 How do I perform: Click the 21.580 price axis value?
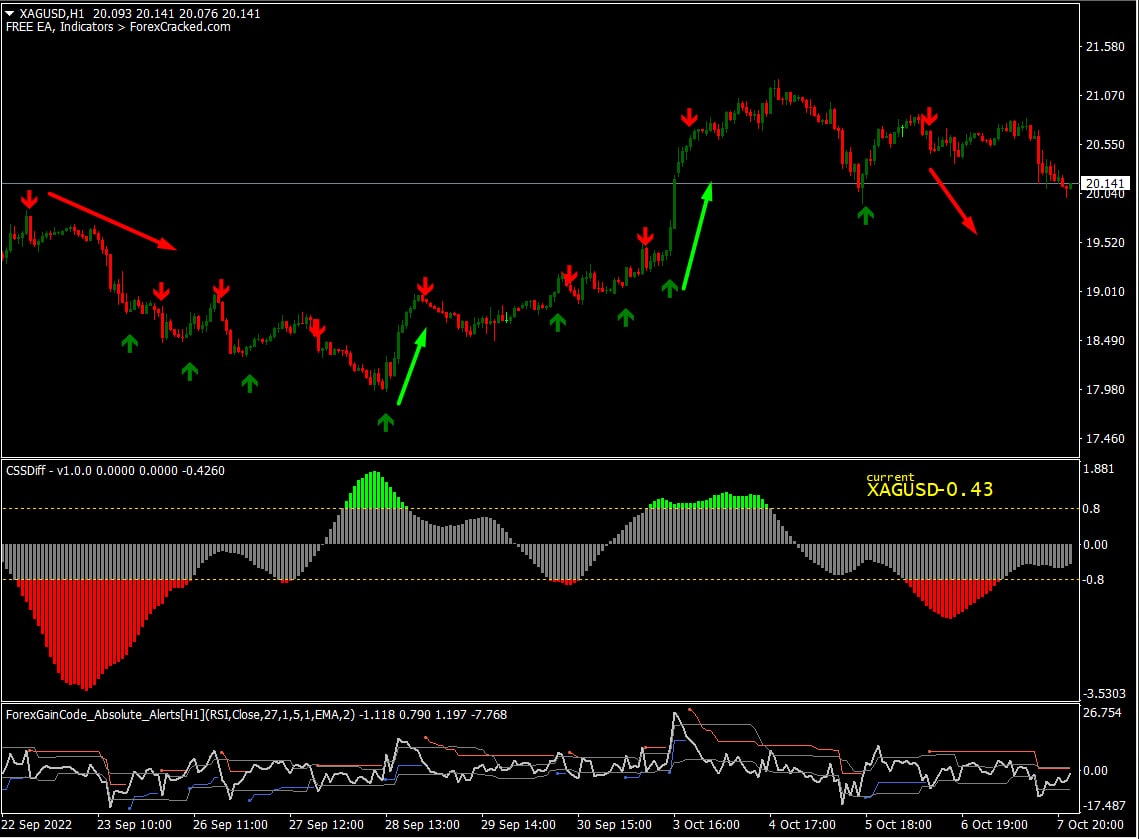tap(1105, 46)
